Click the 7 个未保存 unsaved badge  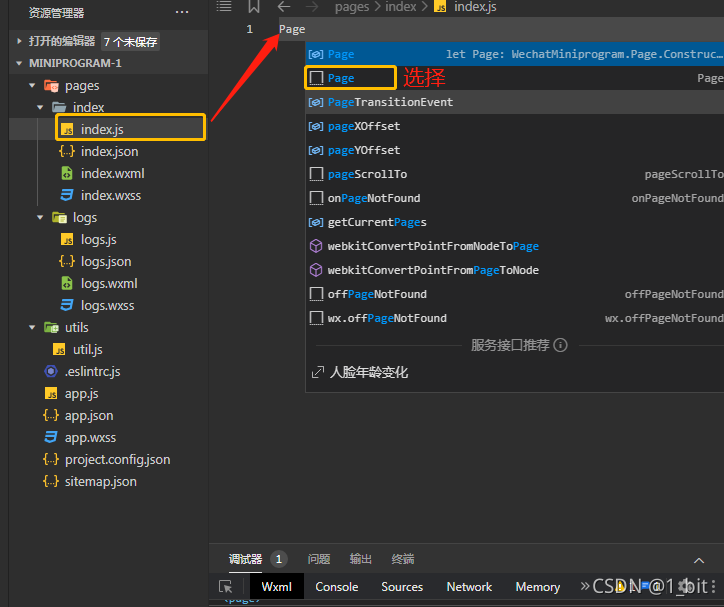click(130, 42)
